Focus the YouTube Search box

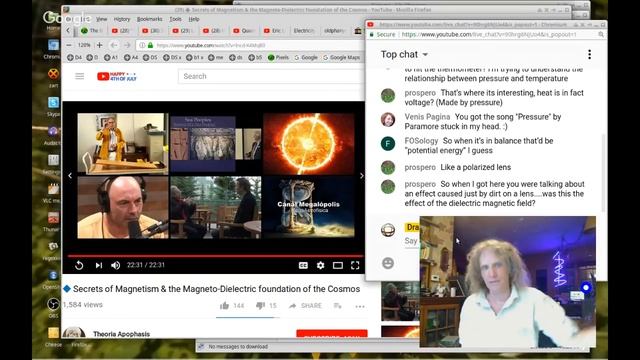270,76
